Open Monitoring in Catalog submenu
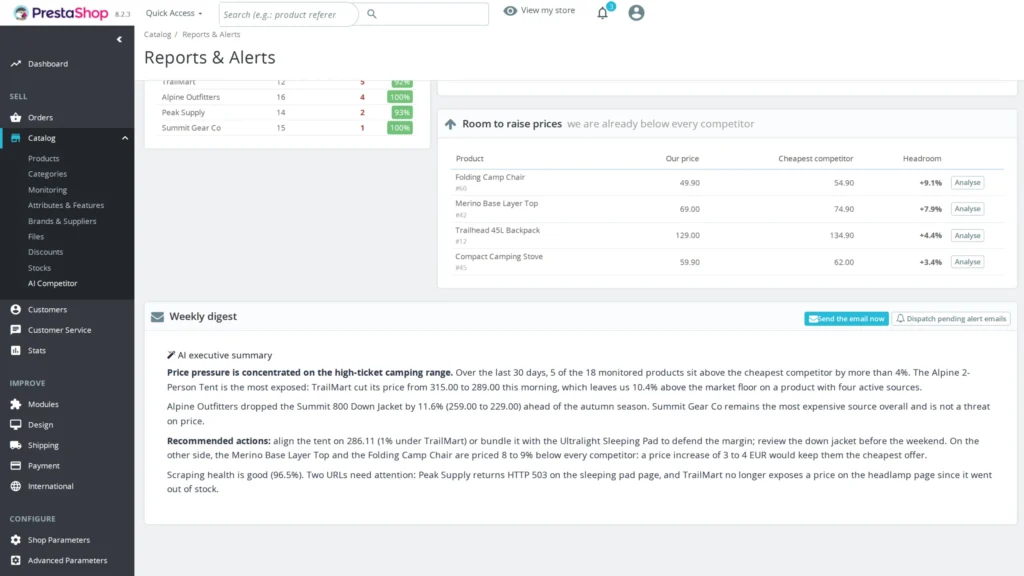 pyautogui.click(x=48, y=190)
